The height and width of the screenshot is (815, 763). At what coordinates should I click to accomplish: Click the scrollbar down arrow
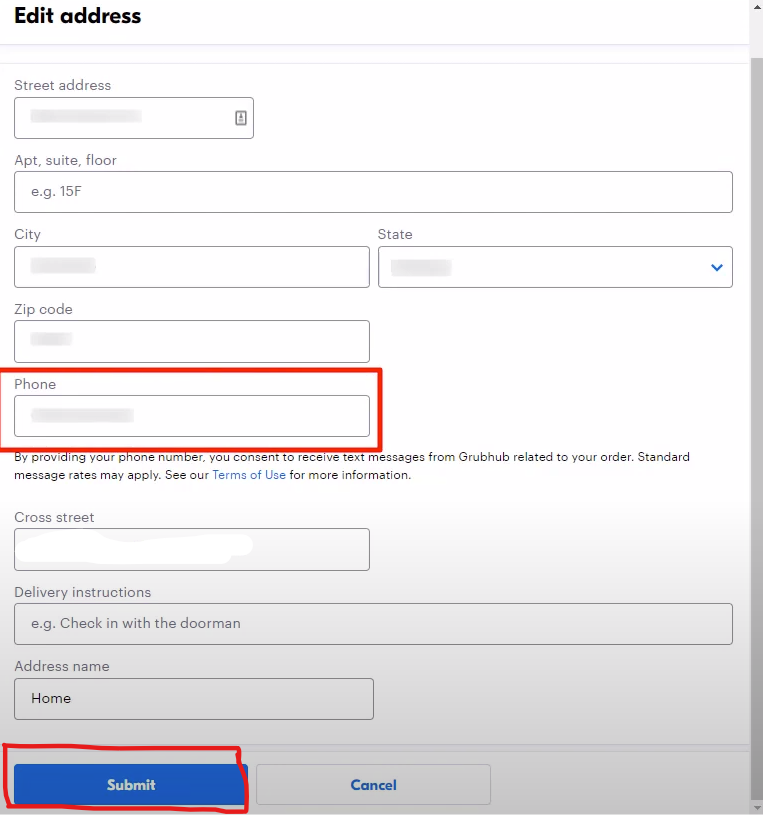[757, 808]
